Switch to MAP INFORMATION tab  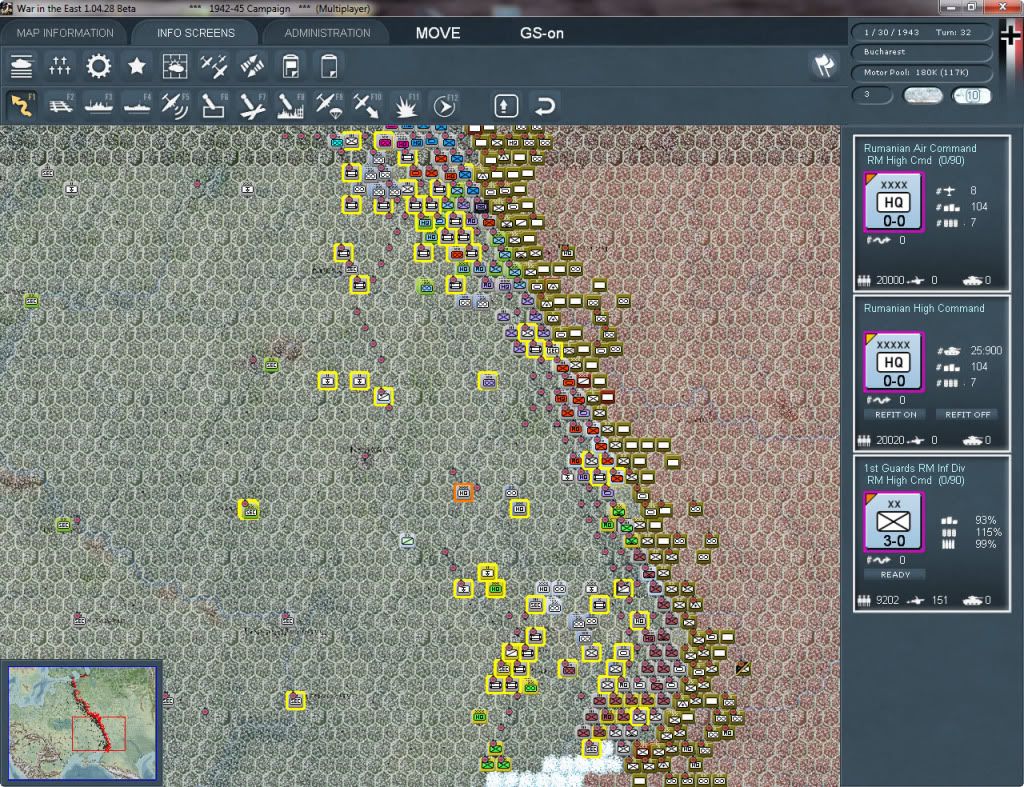65,33
